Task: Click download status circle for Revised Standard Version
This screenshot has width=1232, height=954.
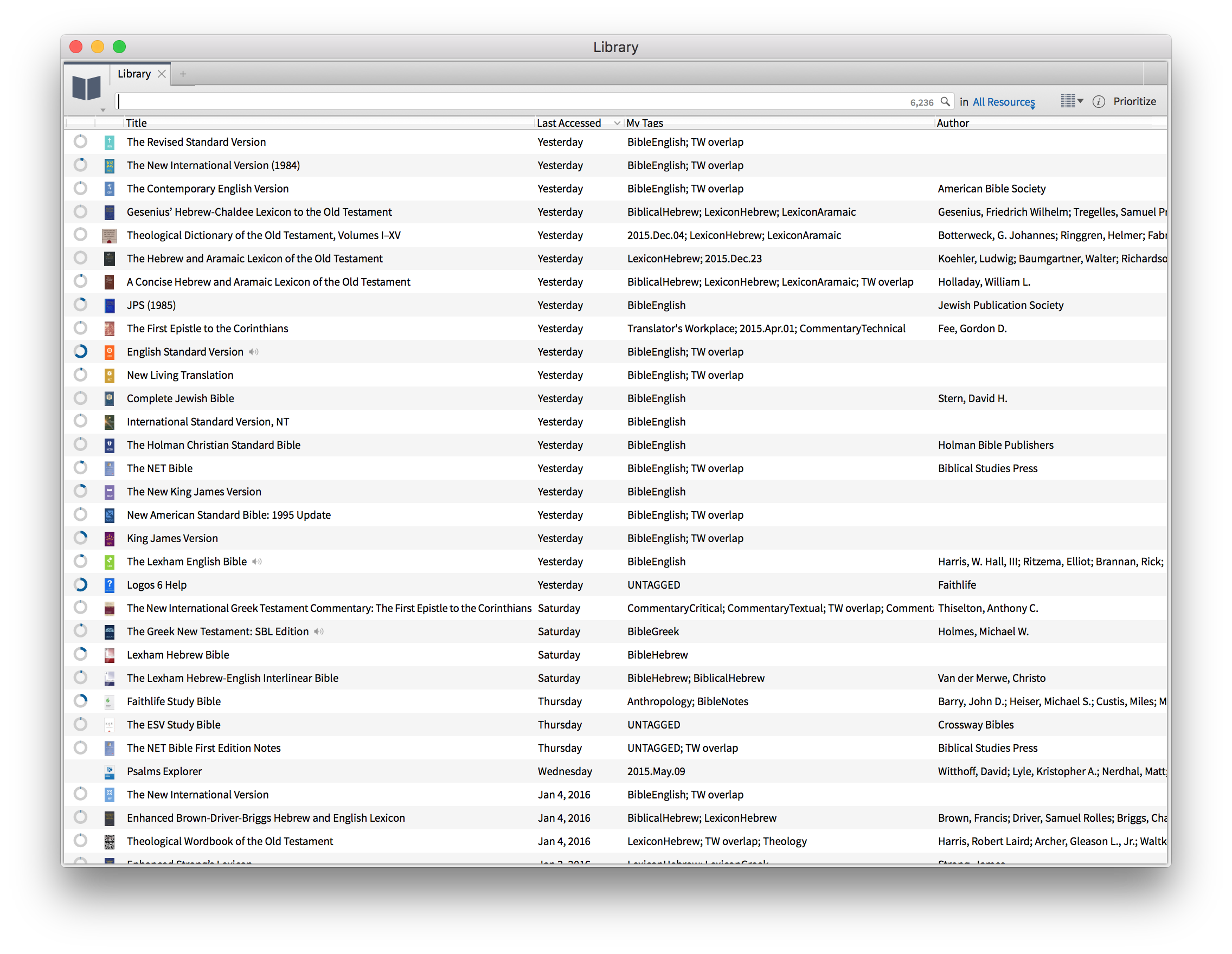Action: pos(81,141)
